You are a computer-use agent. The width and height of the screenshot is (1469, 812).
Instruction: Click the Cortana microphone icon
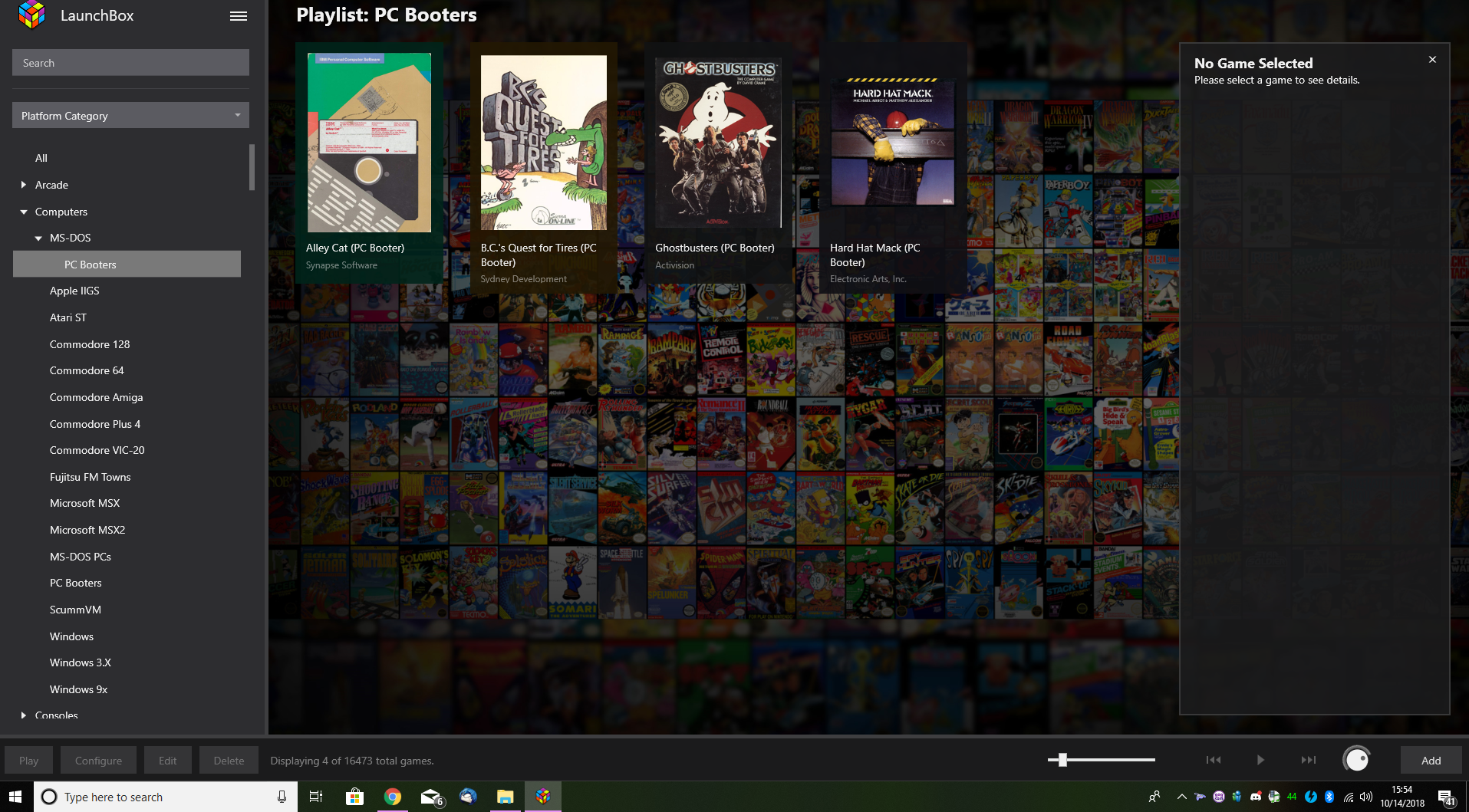(x=282, y=797)
